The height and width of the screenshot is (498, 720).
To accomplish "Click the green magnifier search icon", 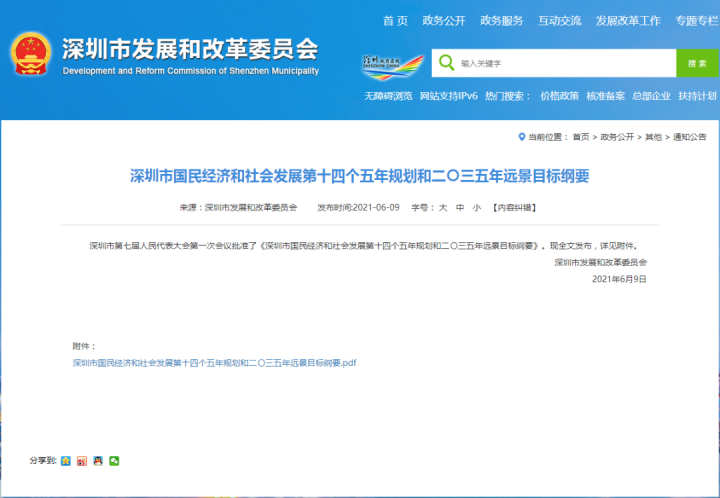I will click(446, 62).
